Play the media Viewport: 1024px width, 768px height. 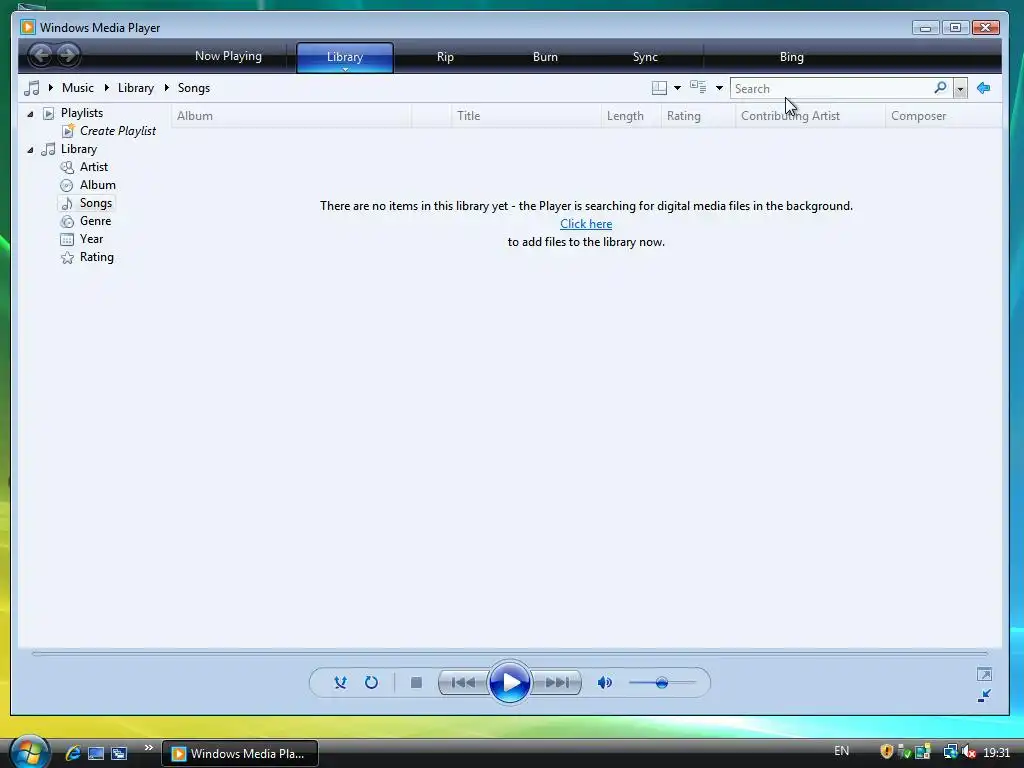click(x=509, y=682)
